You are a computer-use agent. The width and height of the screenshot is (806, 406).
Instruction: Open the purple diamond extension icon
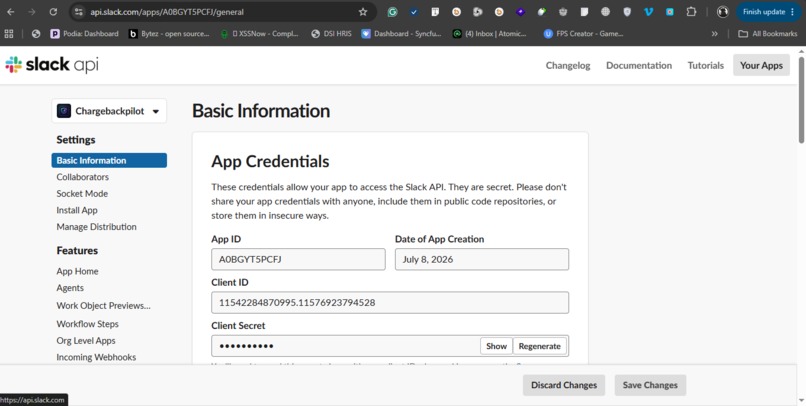point(520,12)
